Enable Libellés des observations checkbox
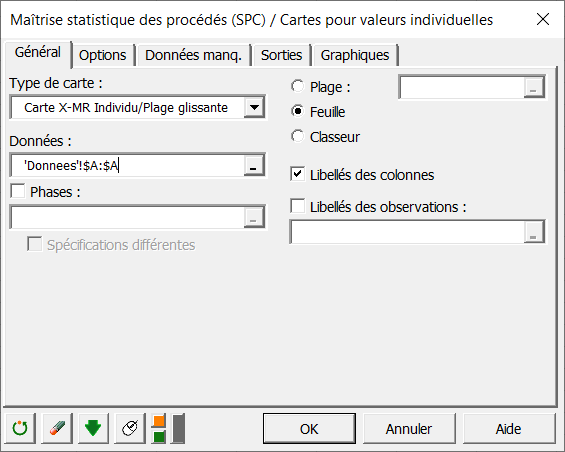The image size is (565, 452). 298,206
